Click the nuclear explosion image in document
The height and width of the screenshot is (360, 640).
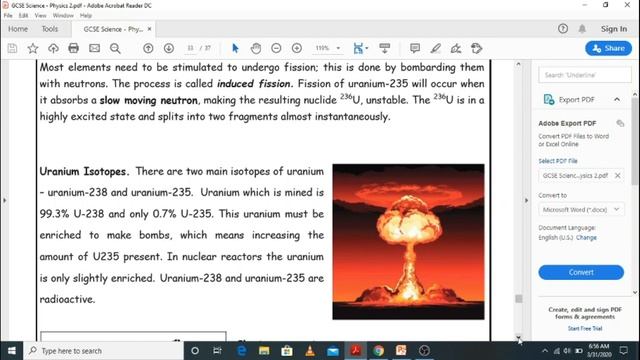[408, 242]
